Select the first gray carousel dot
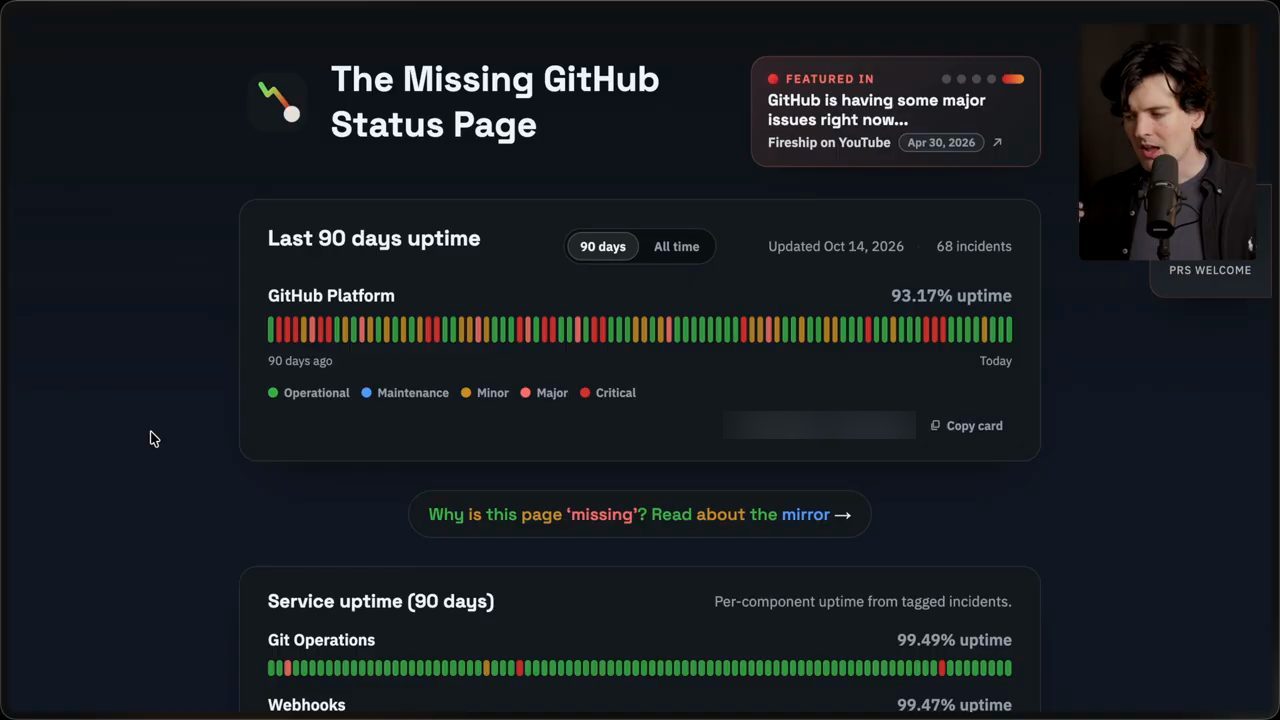This screenshot has height=720, width=1280. (x=946, y=79)
